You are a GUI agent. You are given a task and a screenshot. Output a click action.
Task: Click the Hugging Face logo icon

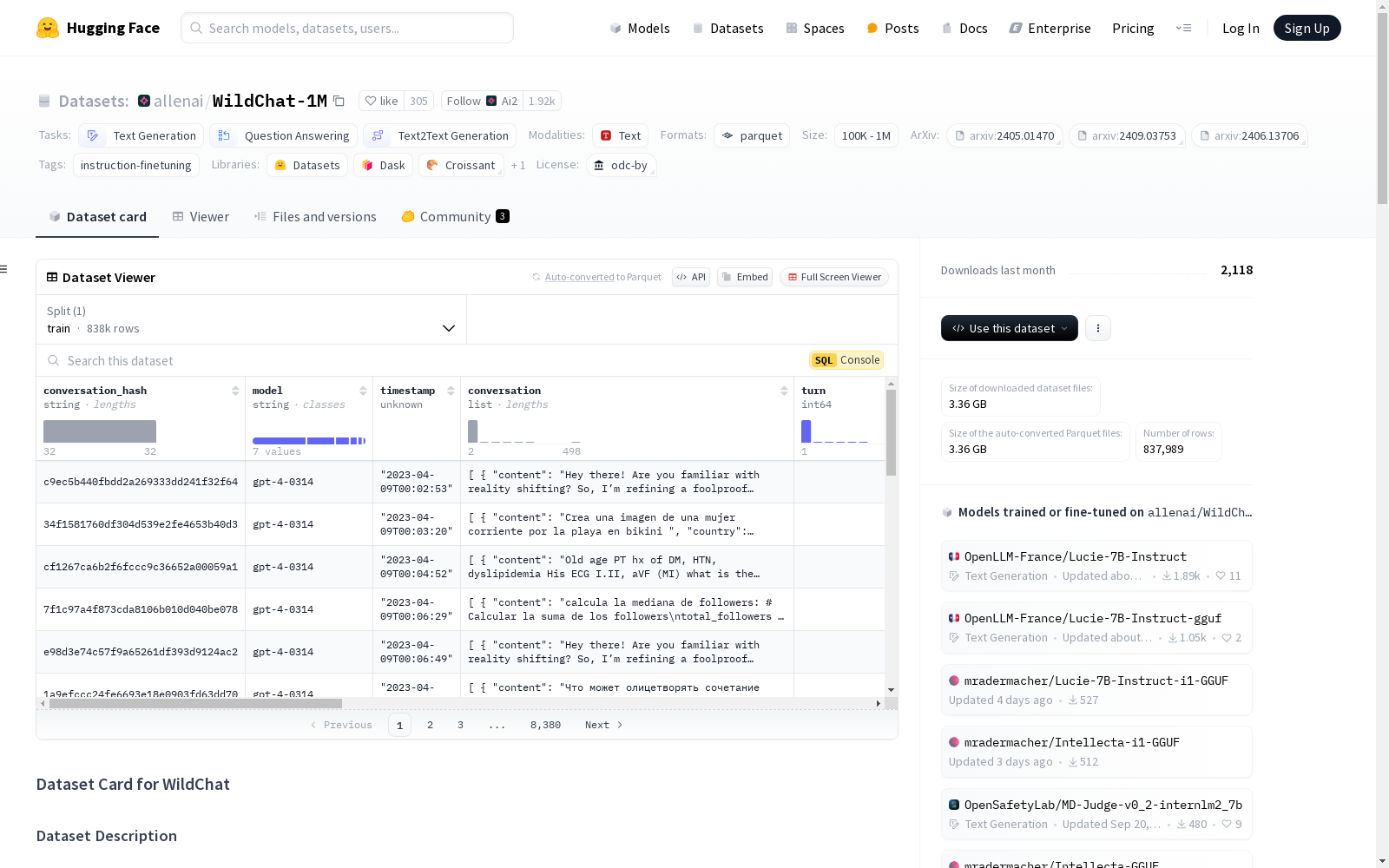pos(48,28)
